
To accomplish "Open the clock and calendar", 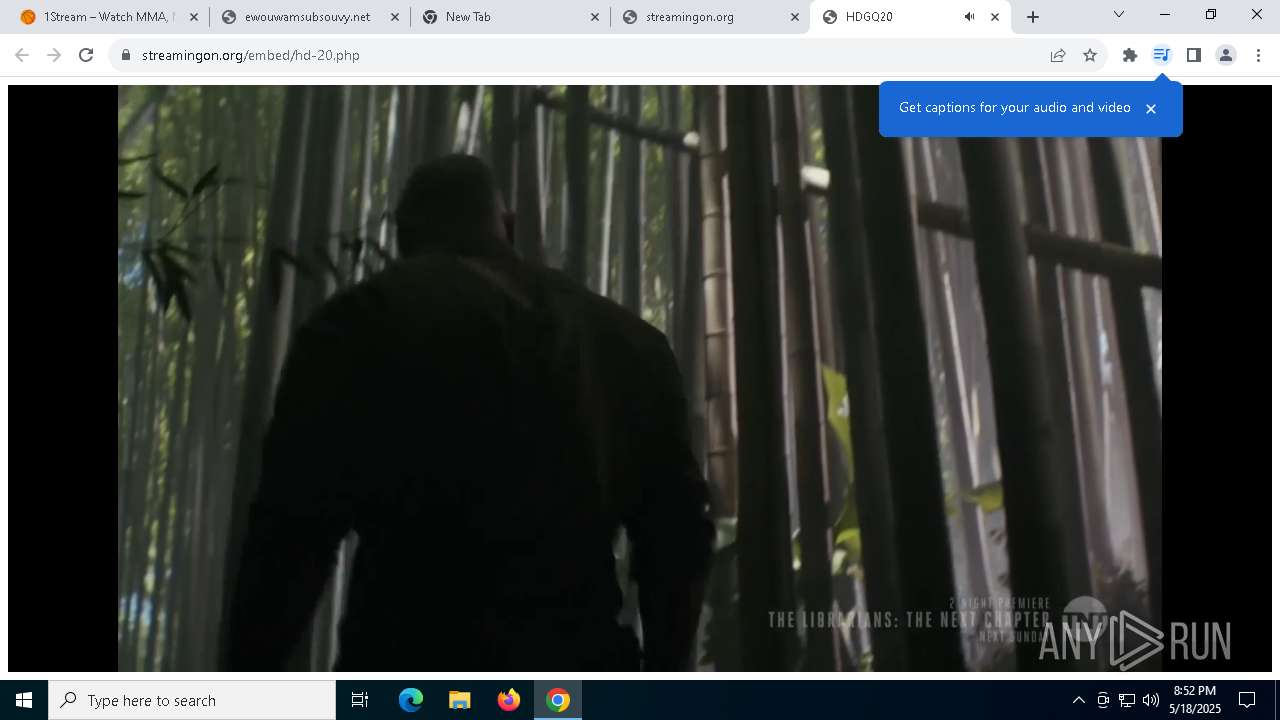I will point(1195,700).
